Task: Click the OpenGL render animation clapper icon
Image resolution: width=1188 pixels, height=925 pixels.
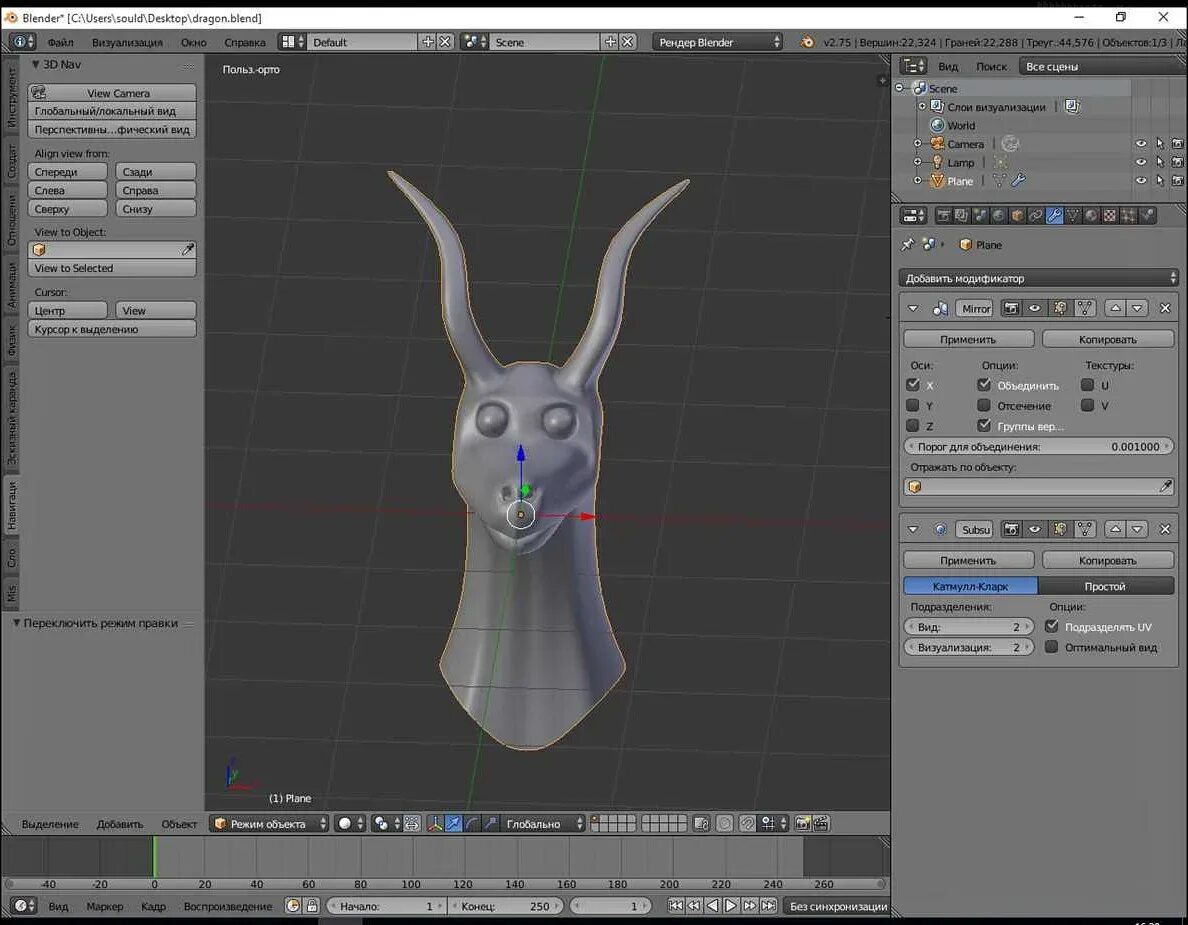Action: (821, 823)
